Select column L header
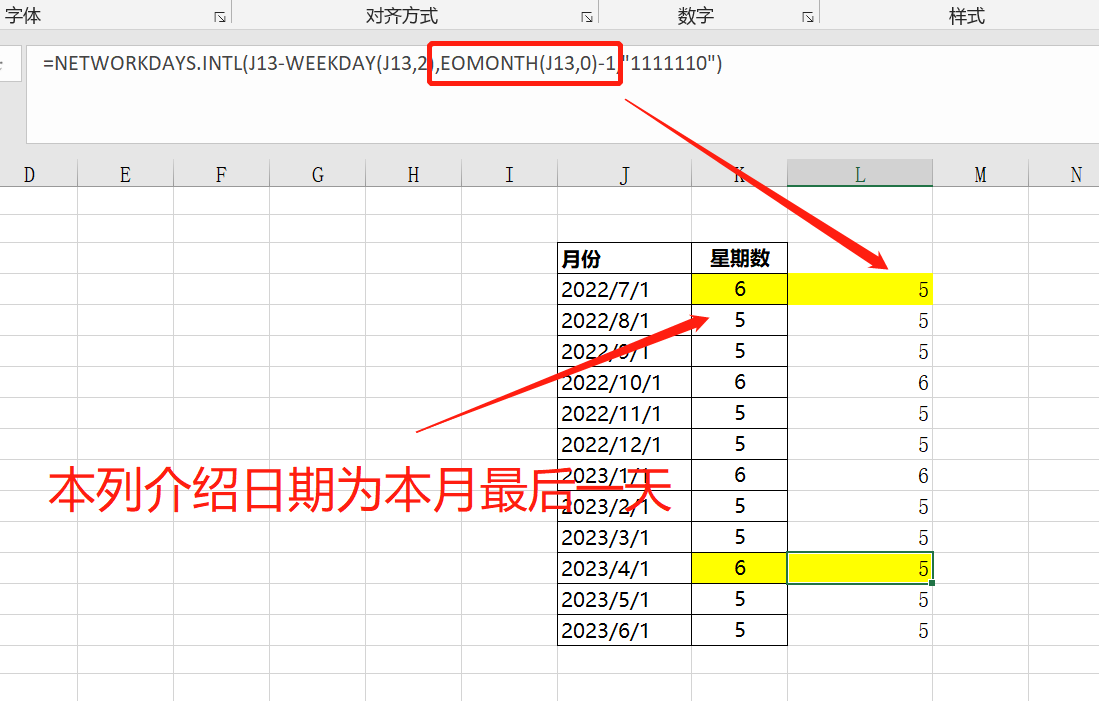This screenshot has width=1099, height=701. coord(860,175)
